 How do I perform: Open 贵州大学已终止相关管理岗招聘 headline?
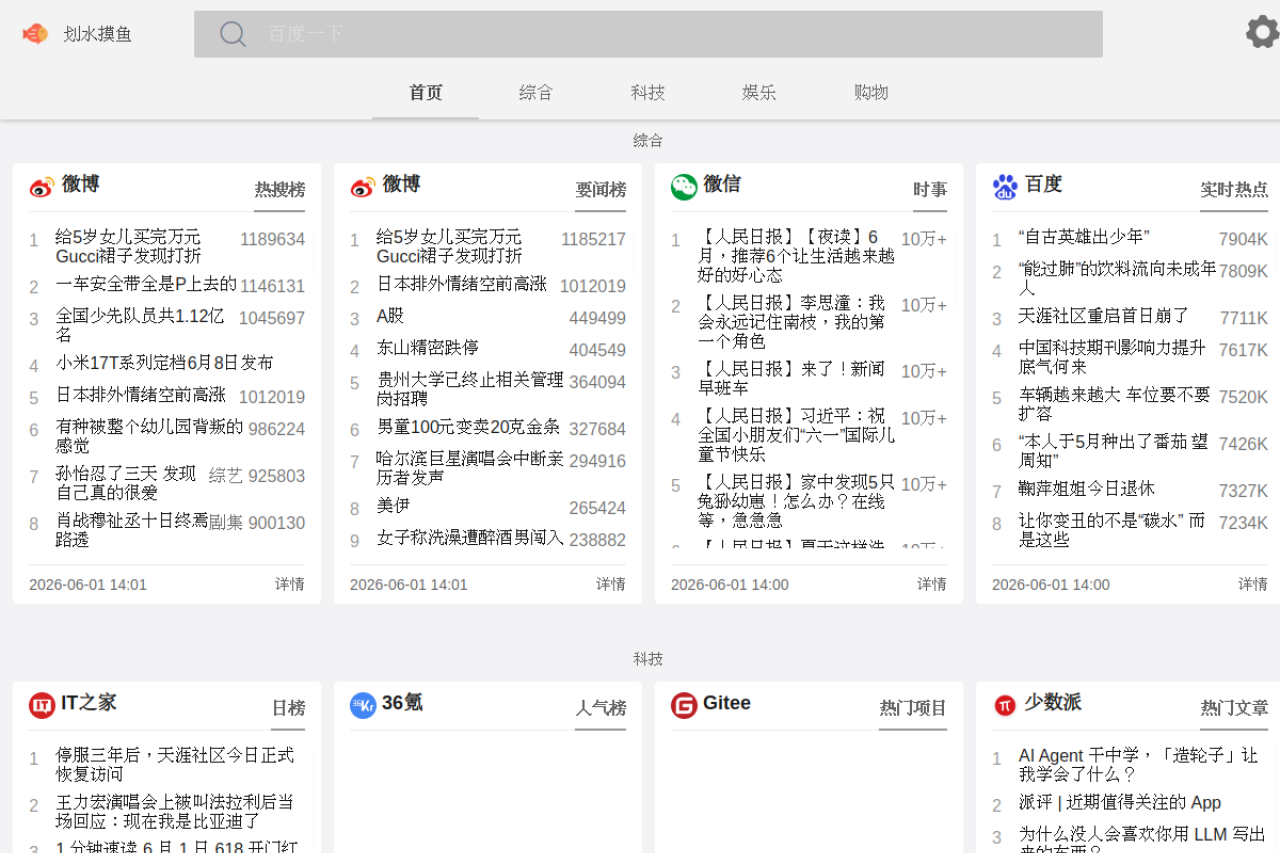(470, 389)
